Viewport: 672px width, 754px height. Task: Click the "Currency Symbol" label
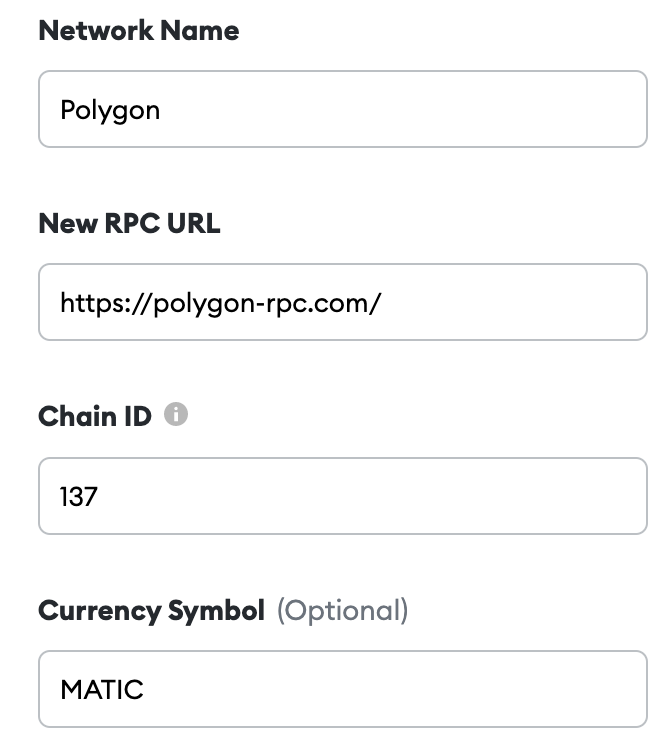tap(151, 610)
